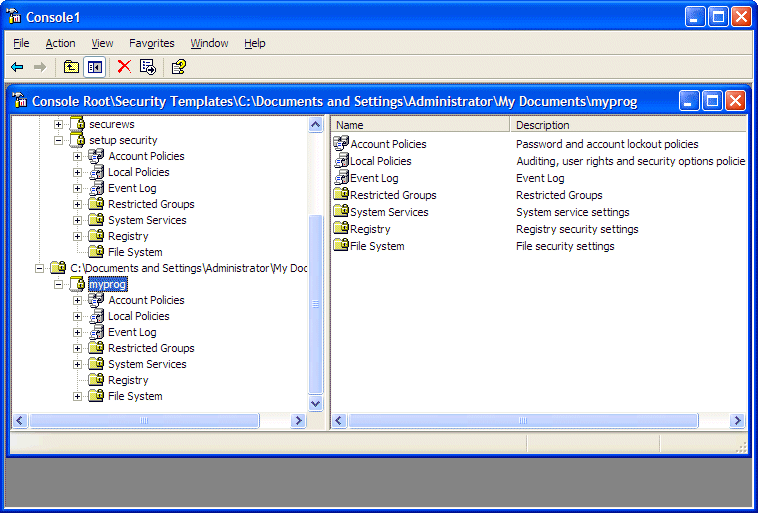
Task: Select Restricted Groups label under myprog
Action: [x=151, y=348]
